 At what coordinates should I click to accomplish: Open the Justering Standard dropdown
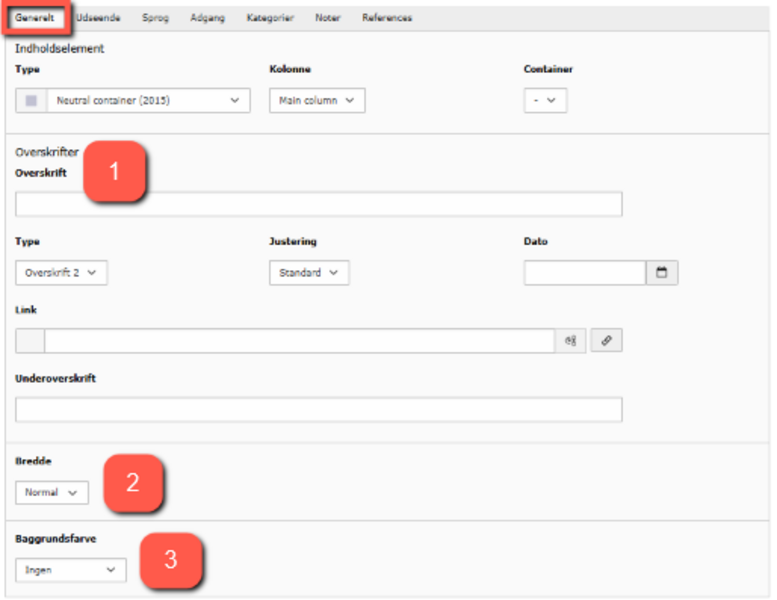click(x=309, y=273)
